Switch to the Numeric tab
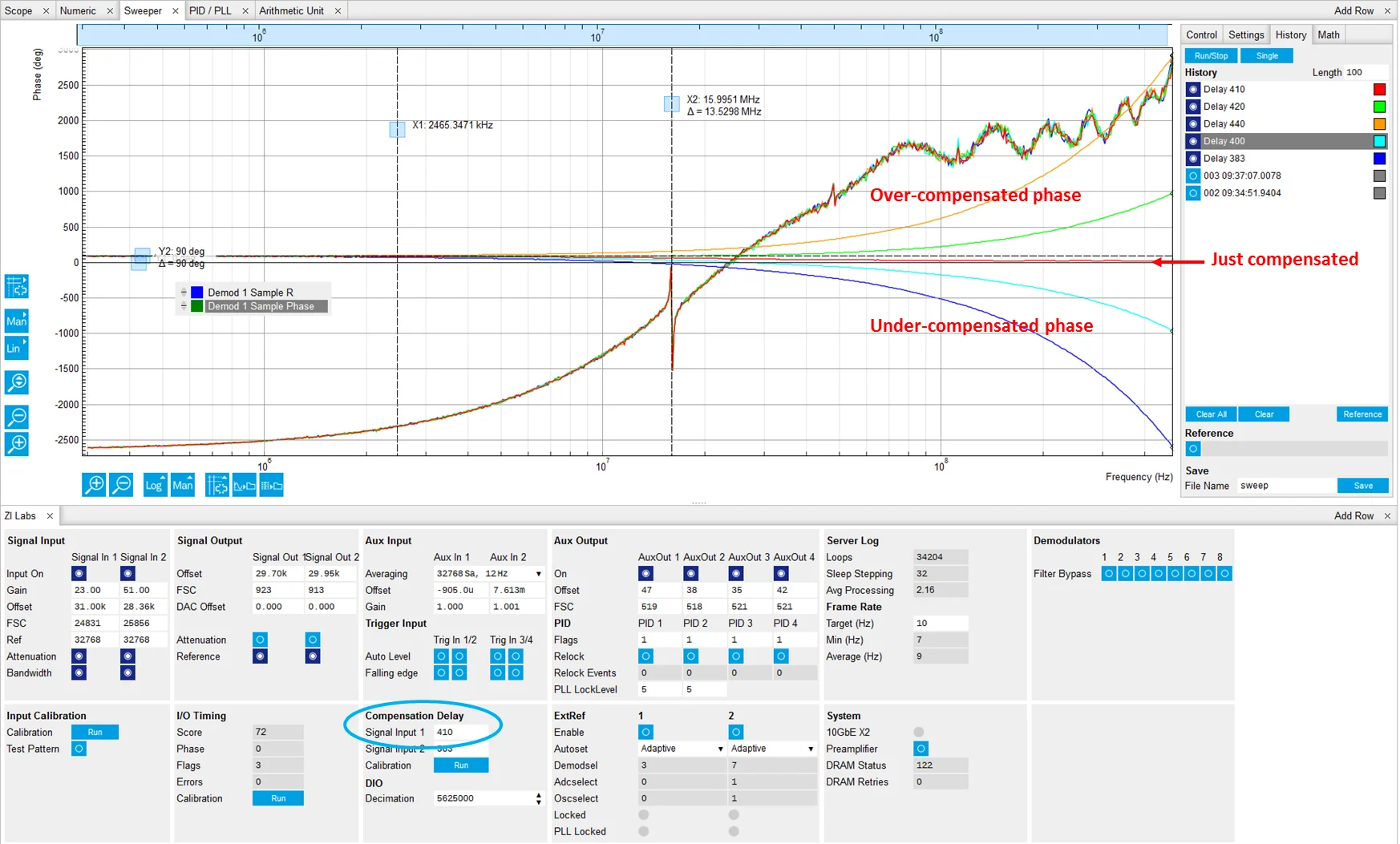Image resolution: width=1400 pixels, height=844 pixels. pos(78,11)
